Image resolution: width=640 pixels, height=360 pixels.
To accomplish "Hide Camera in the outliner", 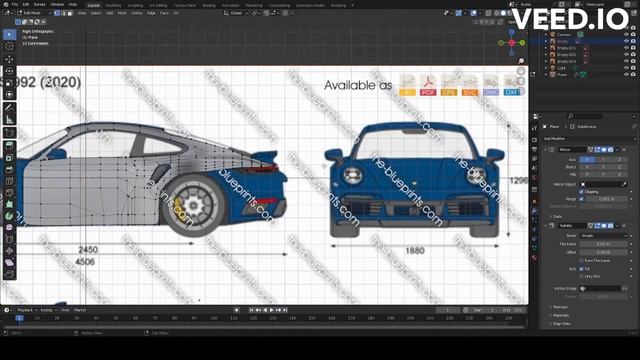I will 626,35.
